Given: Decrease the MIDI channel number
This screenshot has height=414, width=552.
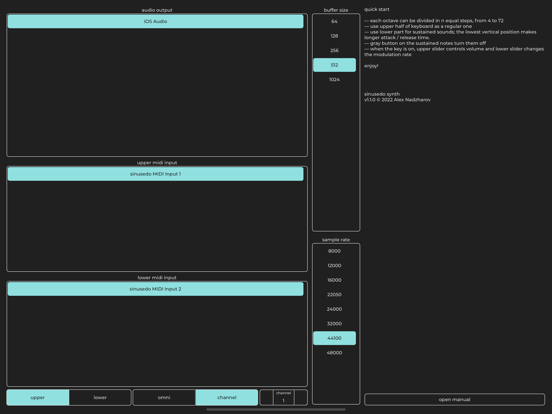Looking at the screenshot, I should tap(266, 397).
